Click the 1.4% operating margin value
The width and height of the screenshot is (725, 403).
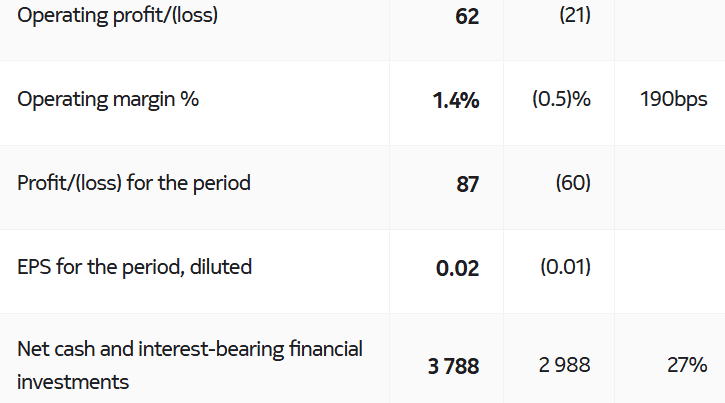click(456, 101)
